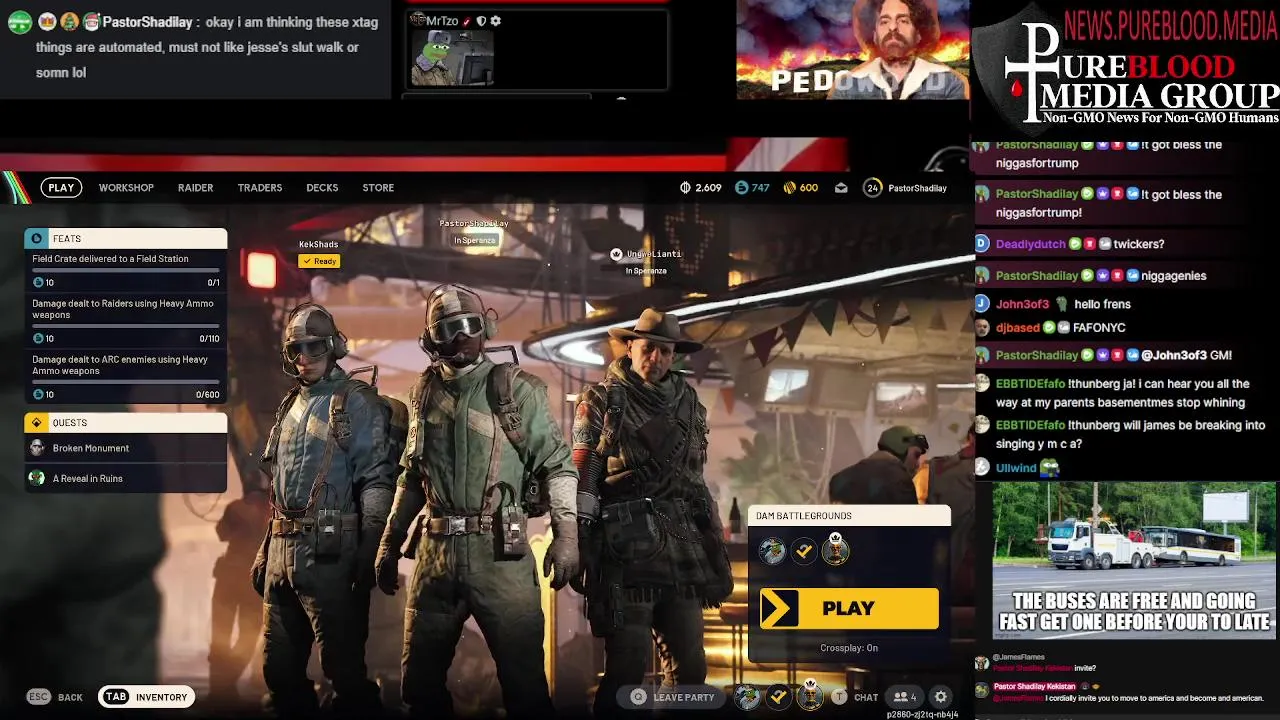Open the PLAY tab in top navigation
The image size is (1280, 720).
tap(61, 188)
